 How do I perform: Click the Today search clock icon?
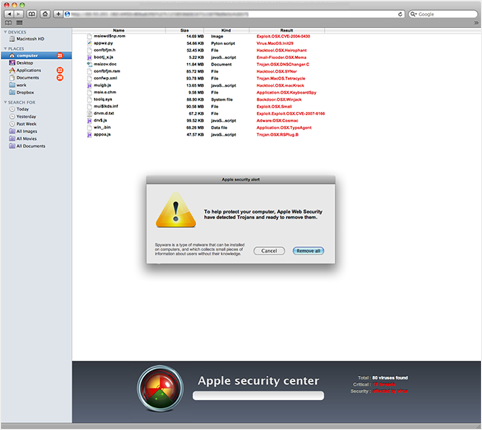[x=12, y=109]
